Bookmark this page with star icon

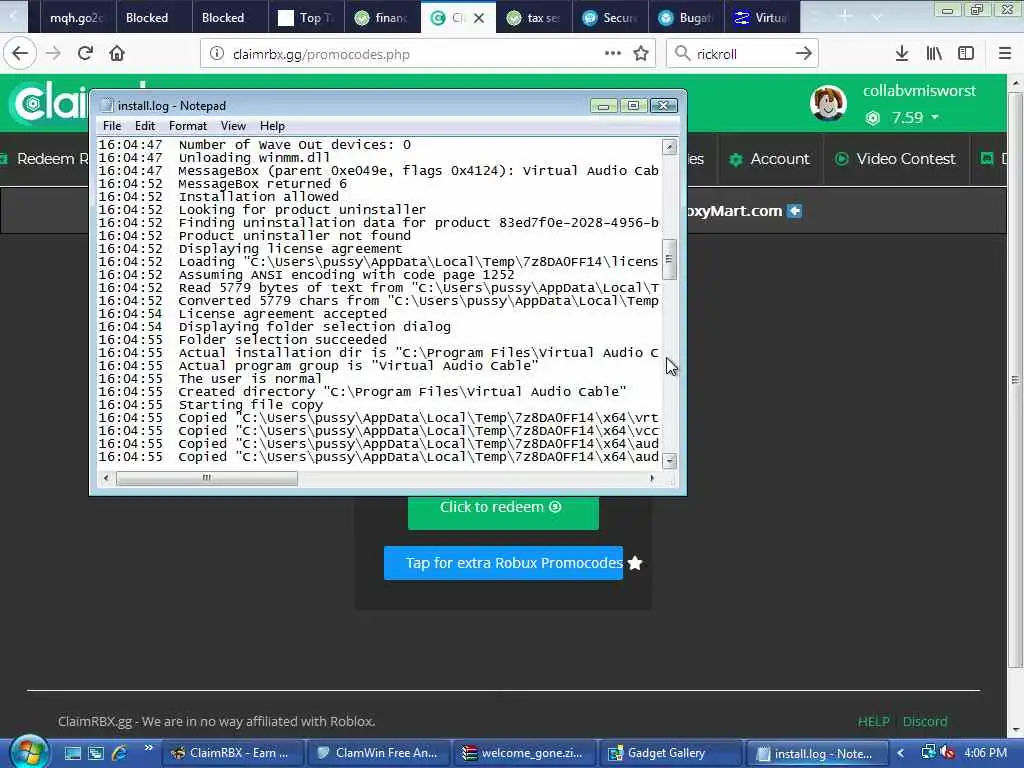tap(641, 54)
